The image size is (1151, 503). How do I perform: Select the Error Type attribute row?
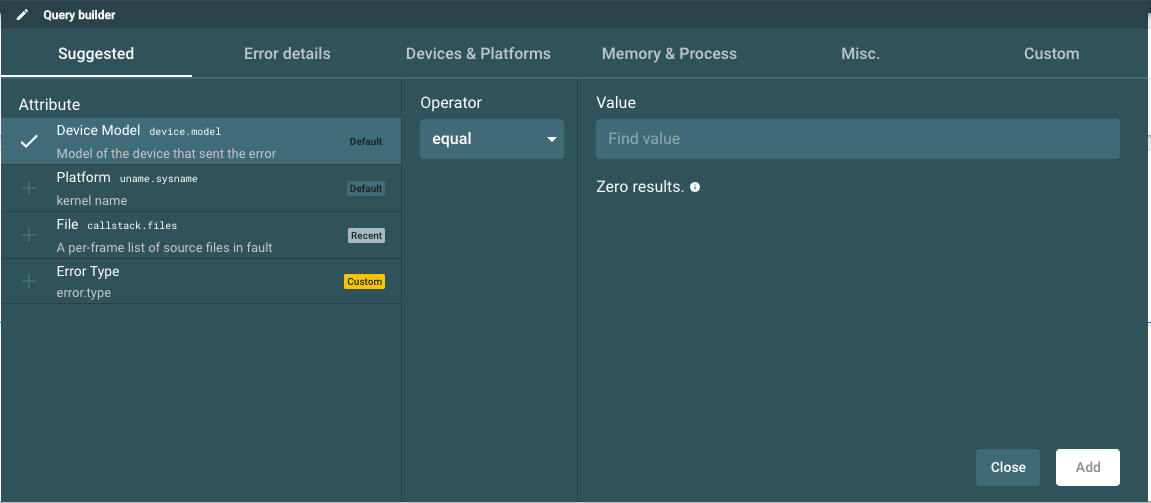[201, 281]
